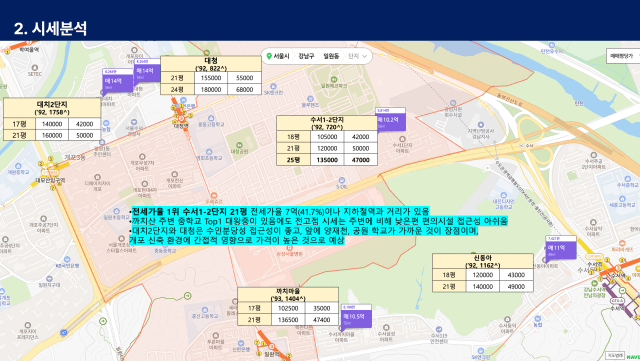Screen dimensions: 640x361
Task: Click the 매10.2억 price marker
Action: (x=390, y=119)
